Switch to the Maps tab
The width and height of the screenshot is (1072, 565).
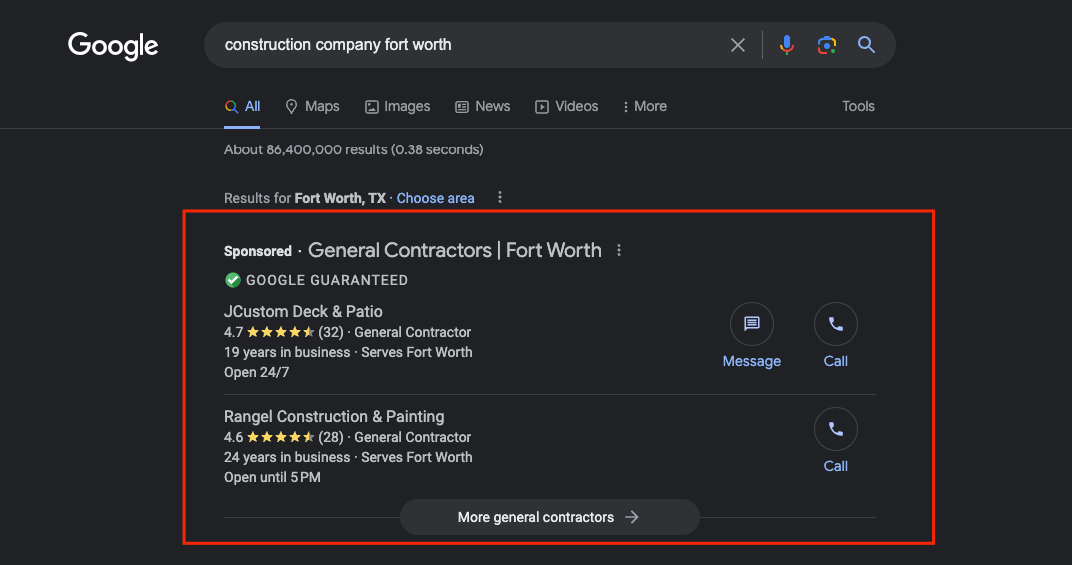tap(312, 106)
